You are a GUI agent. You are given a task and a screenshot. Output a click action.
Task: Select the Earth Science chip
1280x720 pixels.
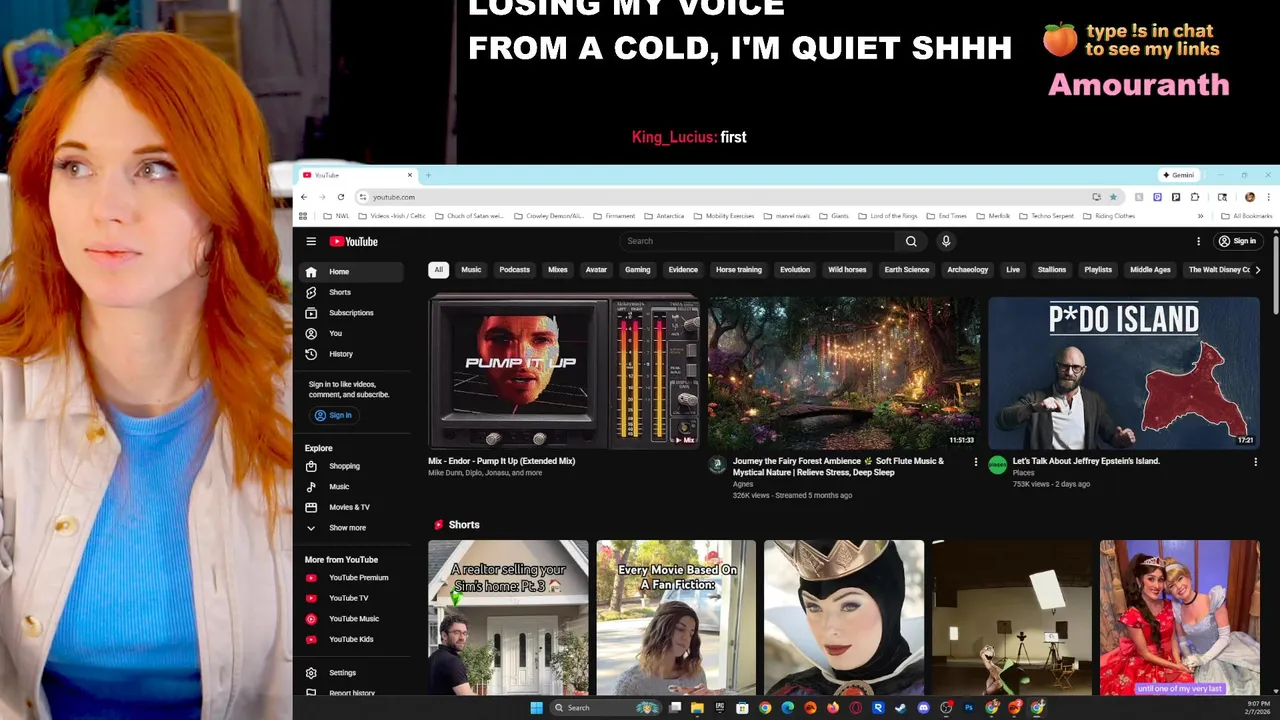click(x=907, y=270)
